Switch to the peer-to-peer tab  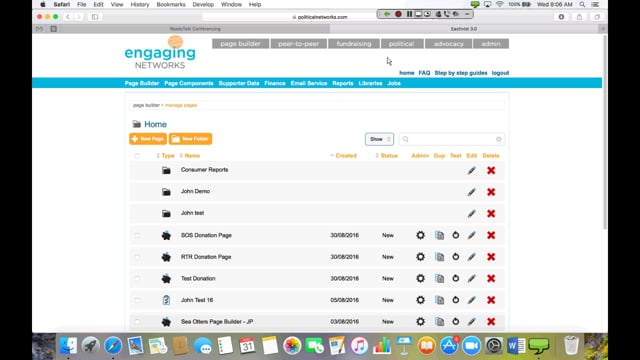[x=299, y=44]
